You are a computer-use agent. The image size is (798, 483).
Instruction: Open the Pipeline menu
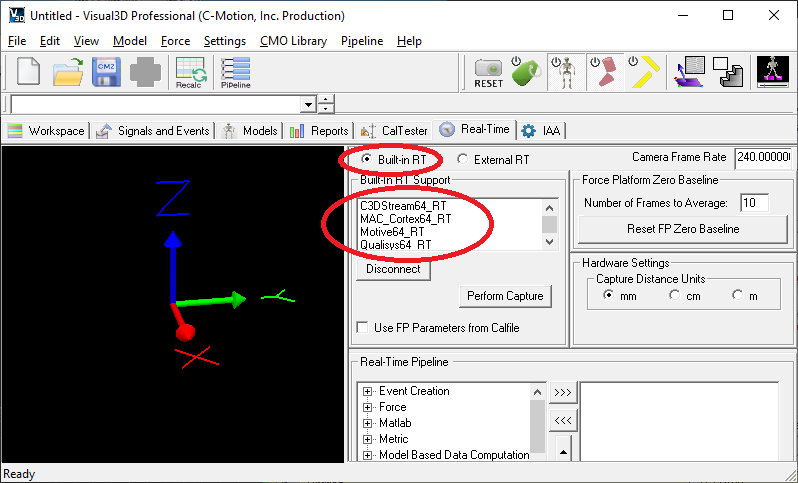tap(362, 41)
